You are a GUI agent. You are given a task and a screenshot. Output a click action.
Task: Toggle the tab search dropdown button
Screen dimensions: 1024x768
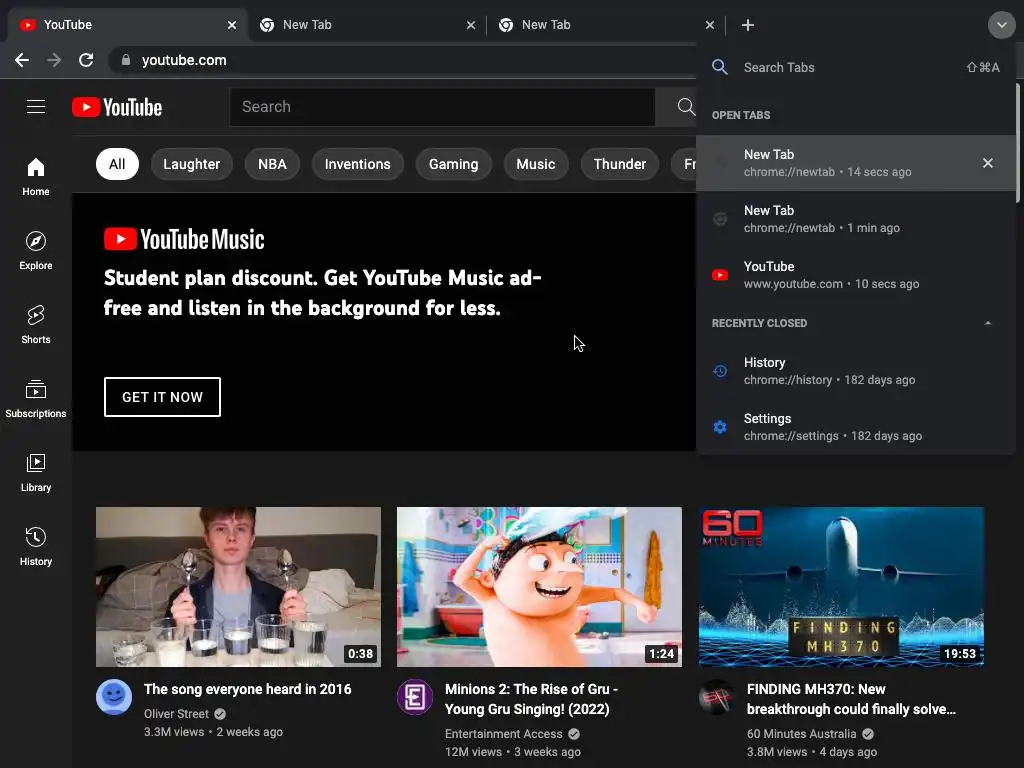coord(1001,25)
